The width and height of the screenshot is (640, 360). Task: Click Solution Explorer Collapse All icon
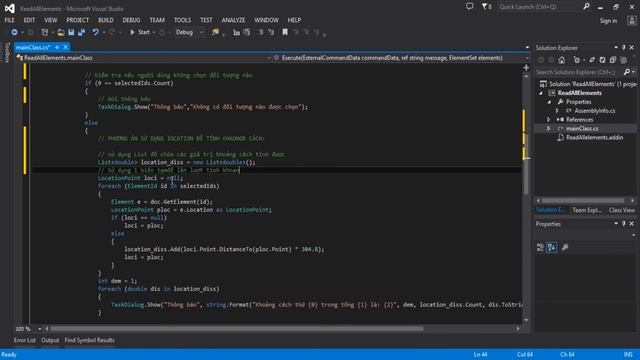tap(613, 60)
